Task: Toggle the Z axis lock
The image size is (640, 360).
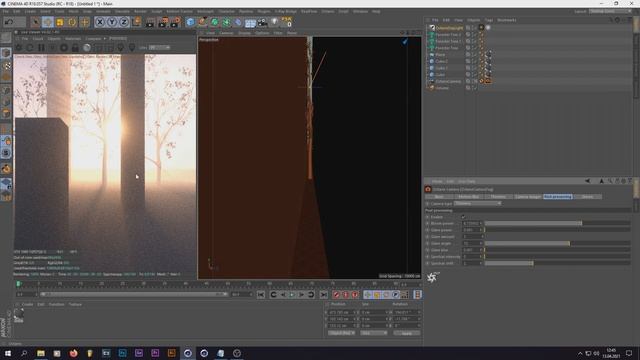Action: point(124,22)
